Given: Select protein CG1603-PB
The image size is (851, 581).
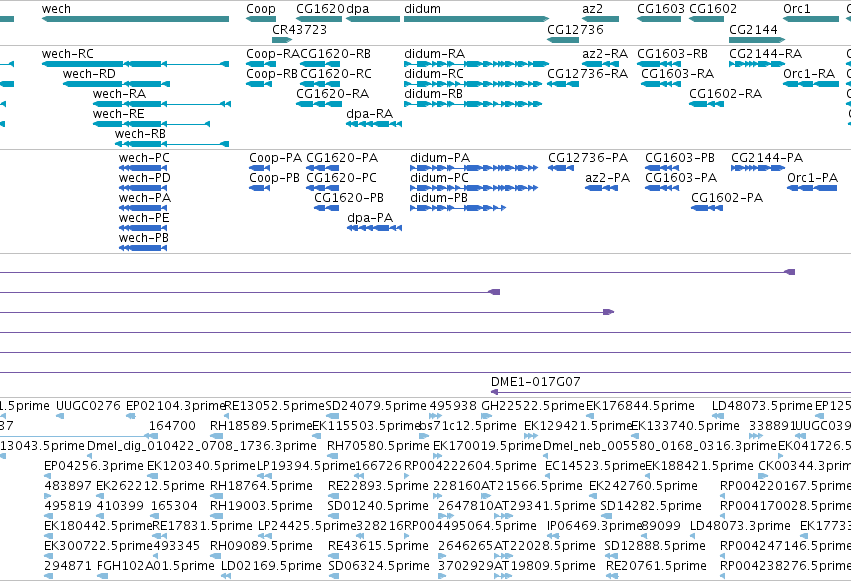Looking at the screenshot, I should coord(662,168).
